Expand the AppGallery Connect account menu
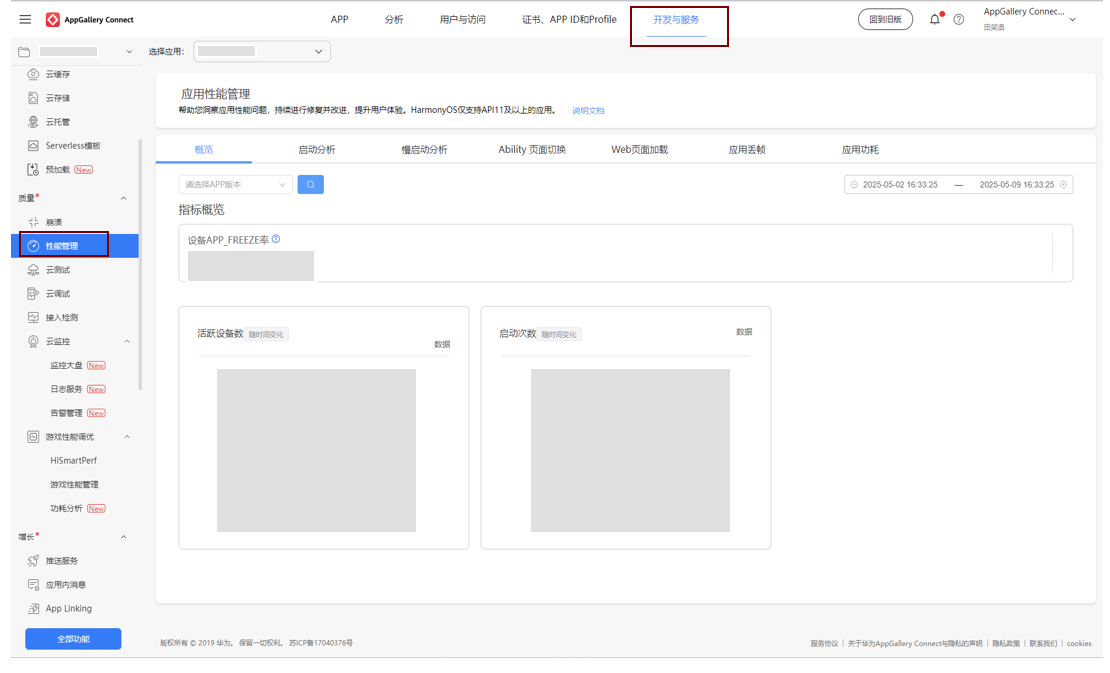Image resolution: width=1110 pixels, height=673 pixels. click(1072, 19)
